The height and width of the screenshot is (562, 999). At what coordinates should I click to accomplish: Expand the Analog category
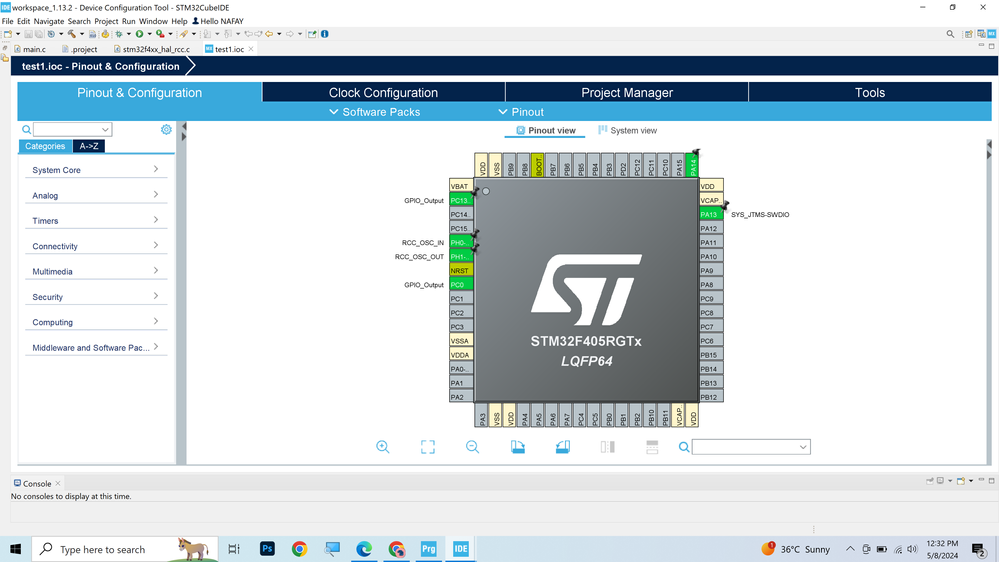[x=96, y=196]
